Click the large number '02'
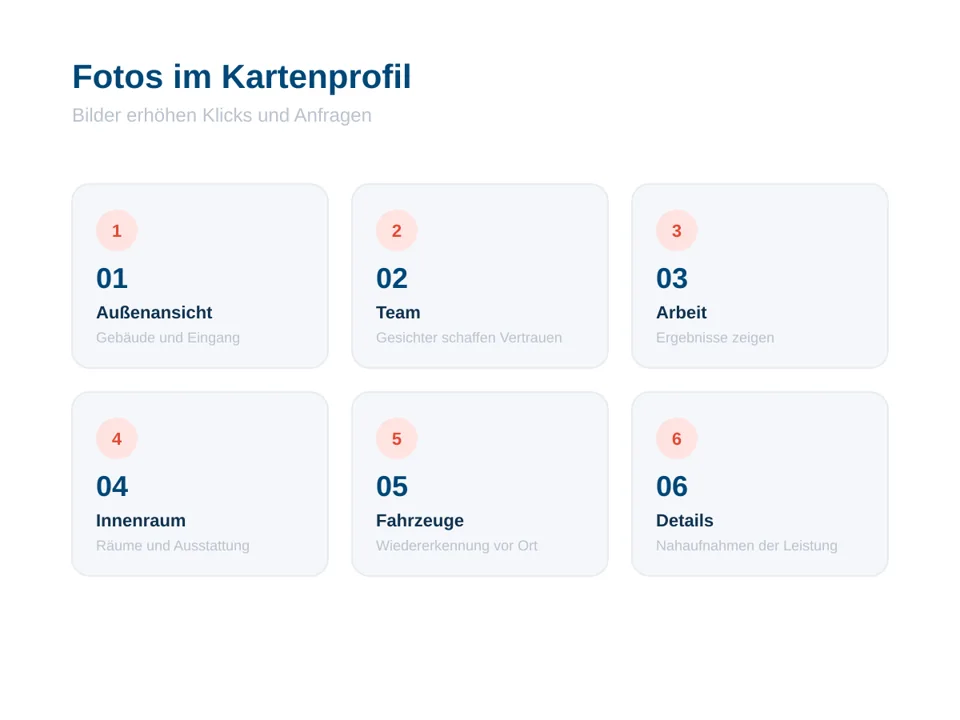 pyautogui.click(x=392, y=279)
